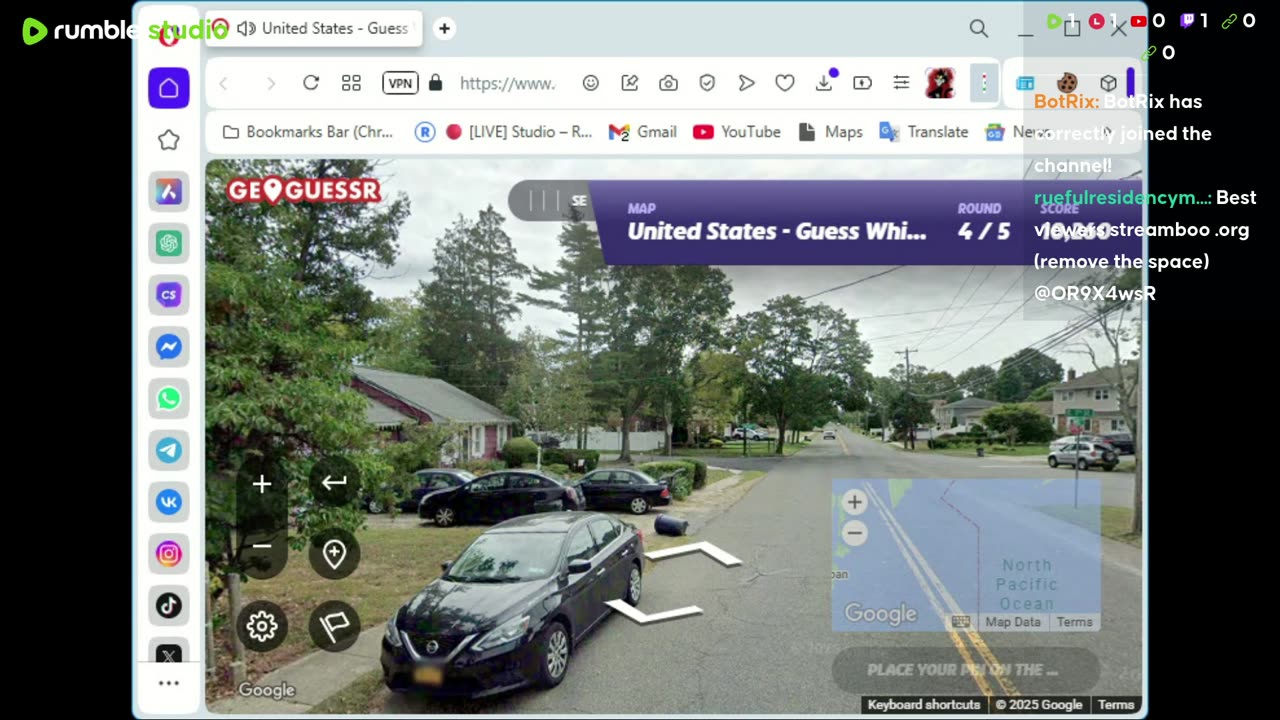The width and height of the screenshot is (1280, 720).
Task: Zoom out Street View with minus
Action: (x=262, y=546)
